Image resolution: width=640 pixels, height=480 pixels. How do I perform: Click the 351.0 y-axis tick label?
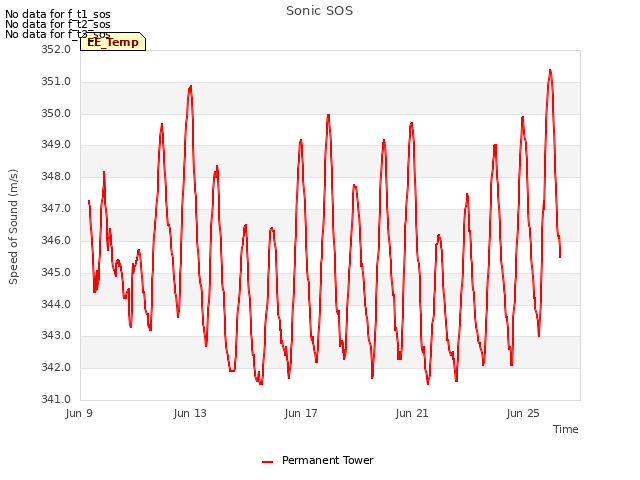pos(56,81)
